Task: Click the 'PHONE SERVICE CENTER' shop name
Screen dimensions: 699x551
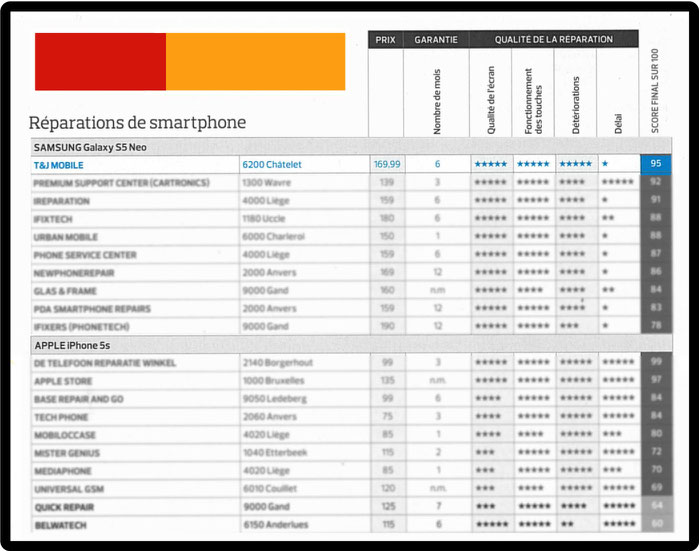Action: 85,255
